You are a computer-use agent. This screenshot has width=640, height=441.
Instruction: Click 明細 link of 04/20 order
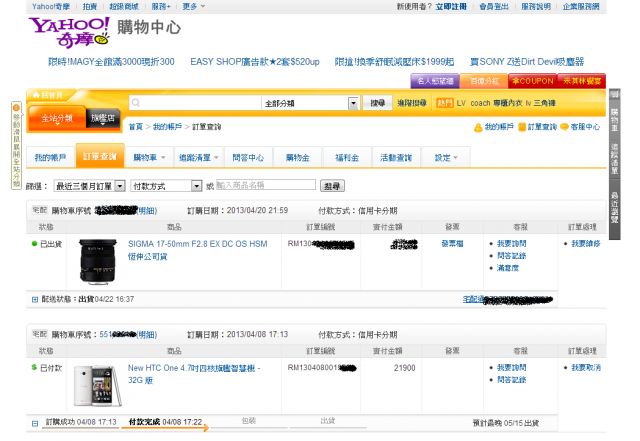click(x=147, y=211)
